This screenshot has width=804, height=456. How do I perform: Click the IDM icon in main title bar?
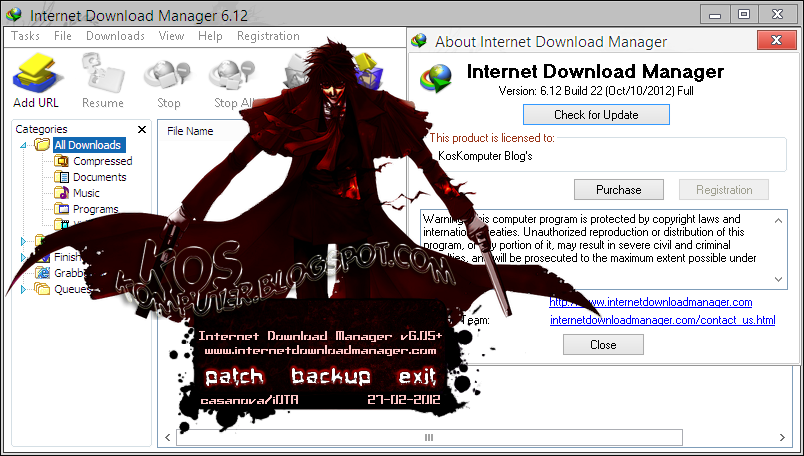[x=14, y=14]
